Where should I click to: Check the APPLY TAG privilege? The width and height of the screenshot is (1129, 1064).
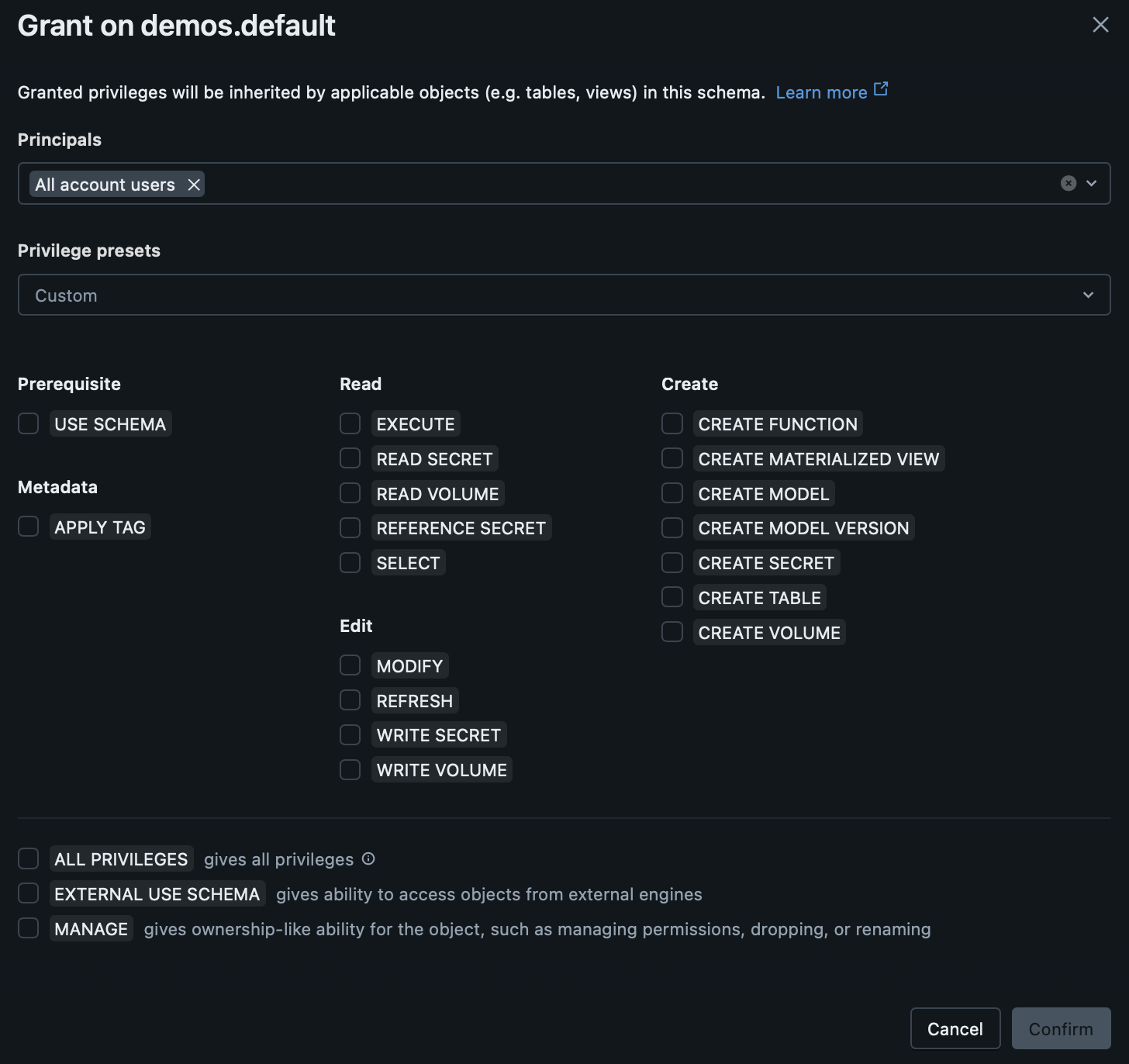tap(29, 527)
